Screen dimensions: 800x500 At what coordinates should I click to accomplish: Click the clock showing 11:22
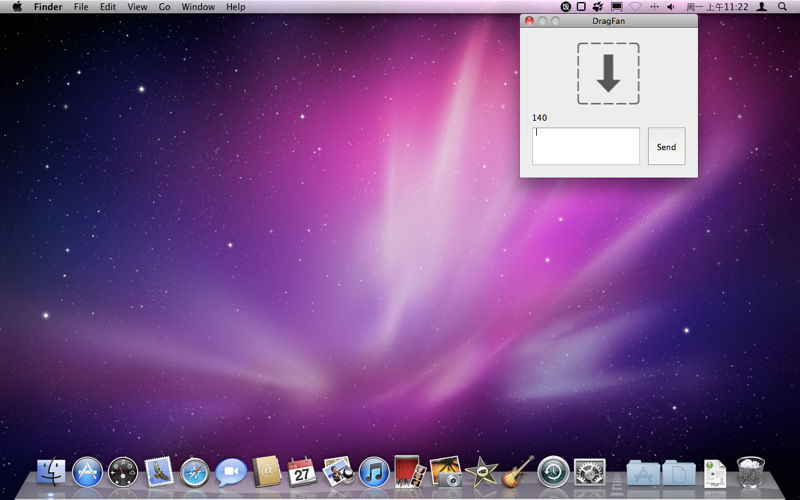pos(717,7)
